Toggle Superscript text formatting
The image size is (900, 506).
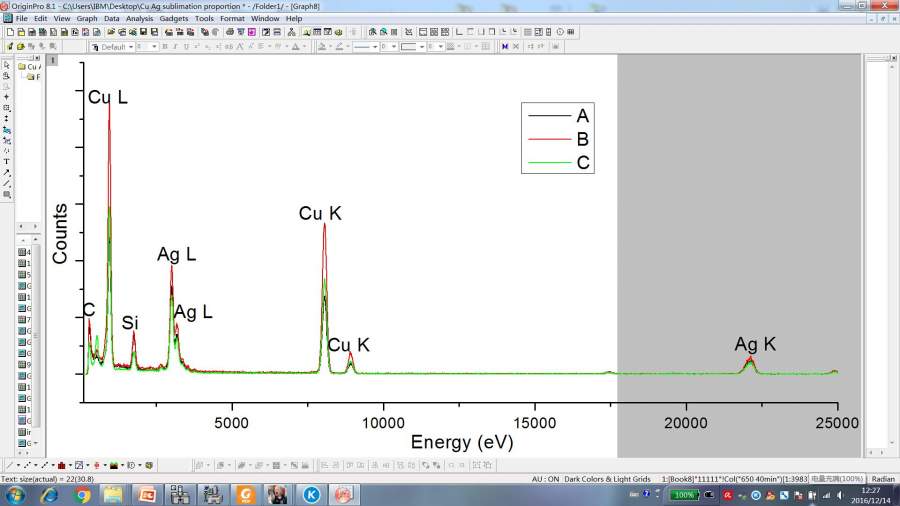coord(197,46)
